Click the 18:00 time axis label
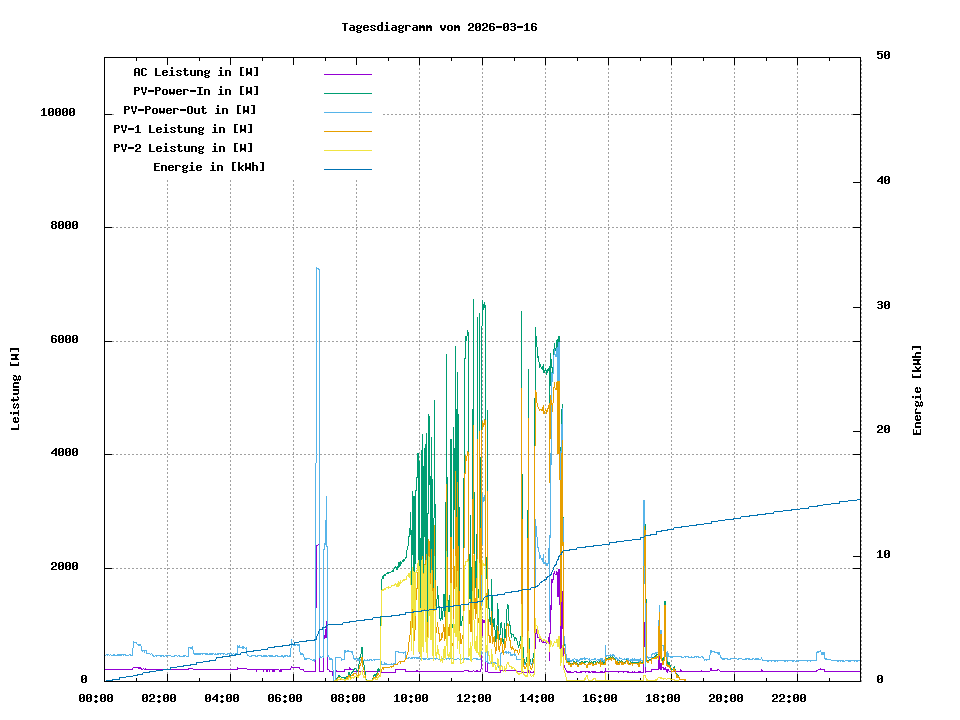960x720 pixels. pyautogui.click(x=663, y=698)
